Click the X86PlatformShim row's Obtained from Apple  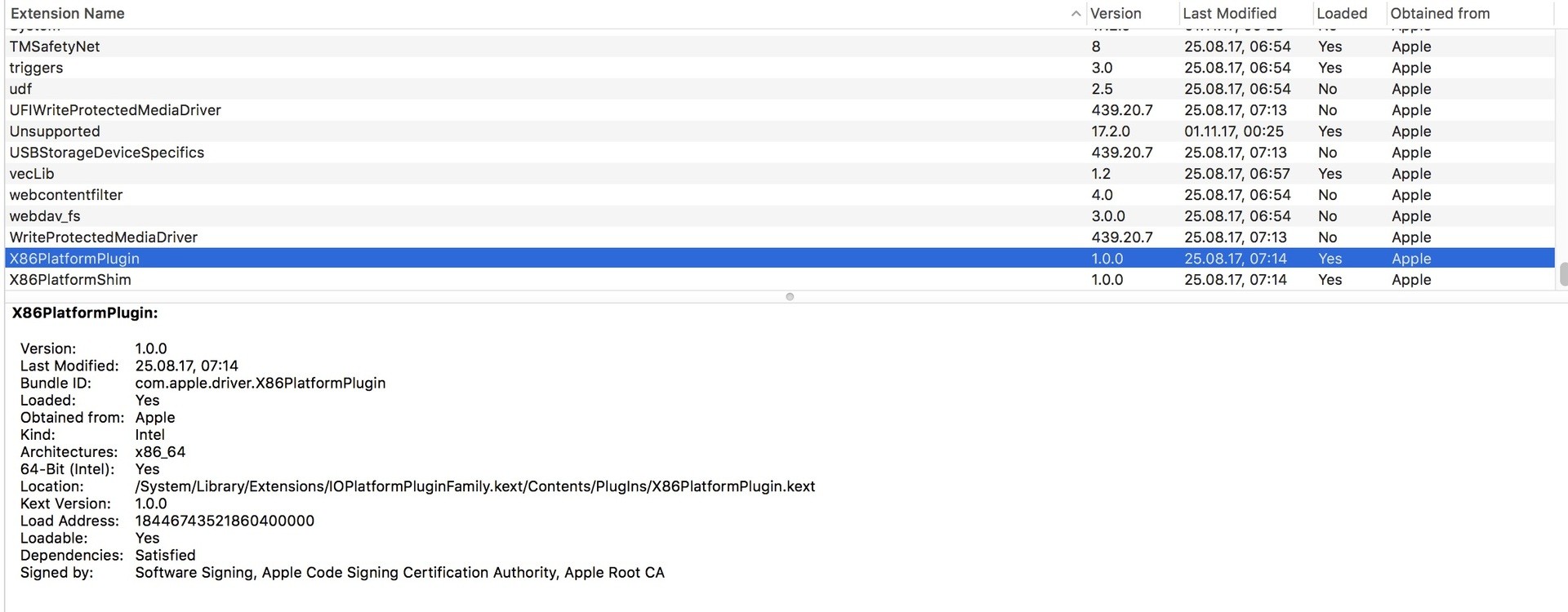pyautogui.click(x=1411, y=280)
